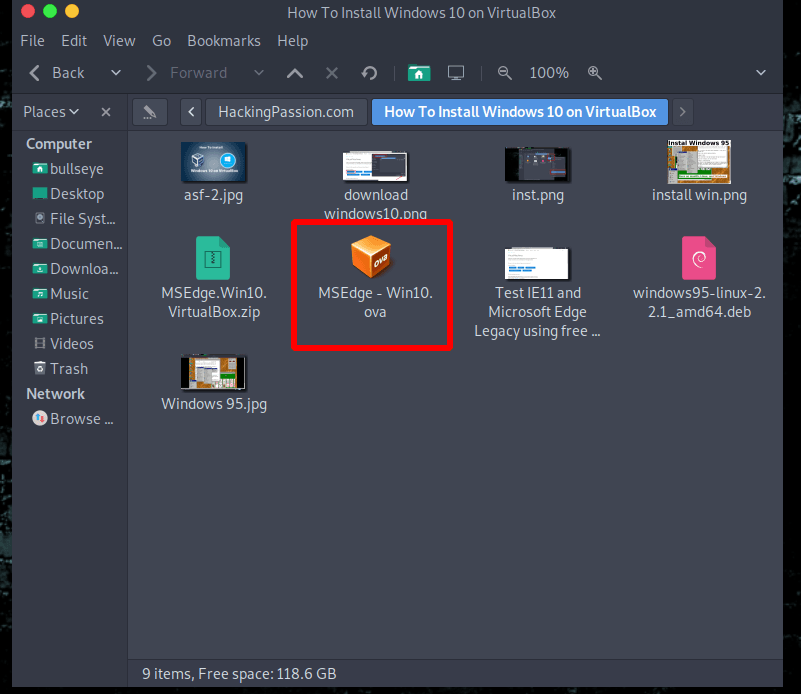Open the Forward history dropdown arrow
The image size is (801, 694).
259,73
